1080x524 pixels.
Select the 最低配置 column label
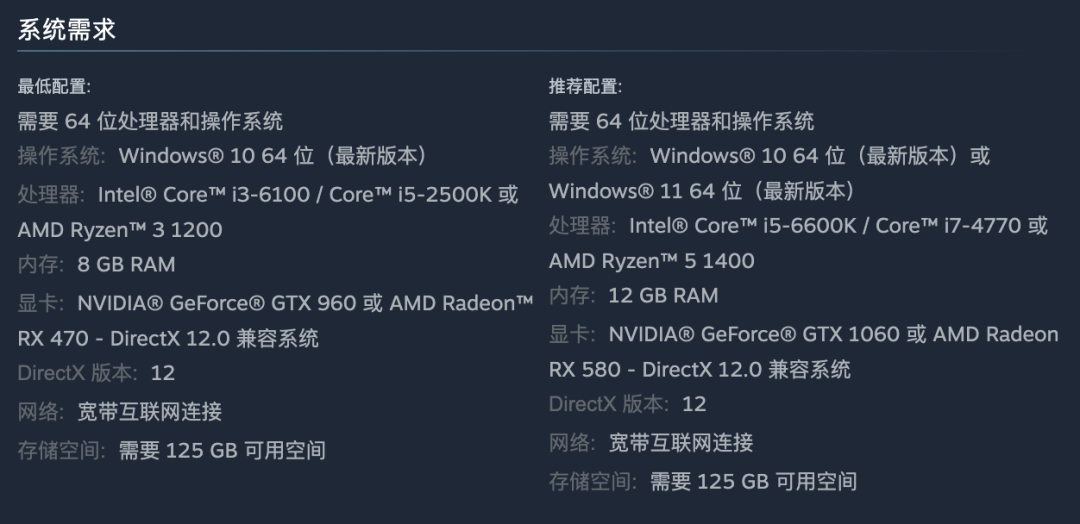click(x=54, y=87)
